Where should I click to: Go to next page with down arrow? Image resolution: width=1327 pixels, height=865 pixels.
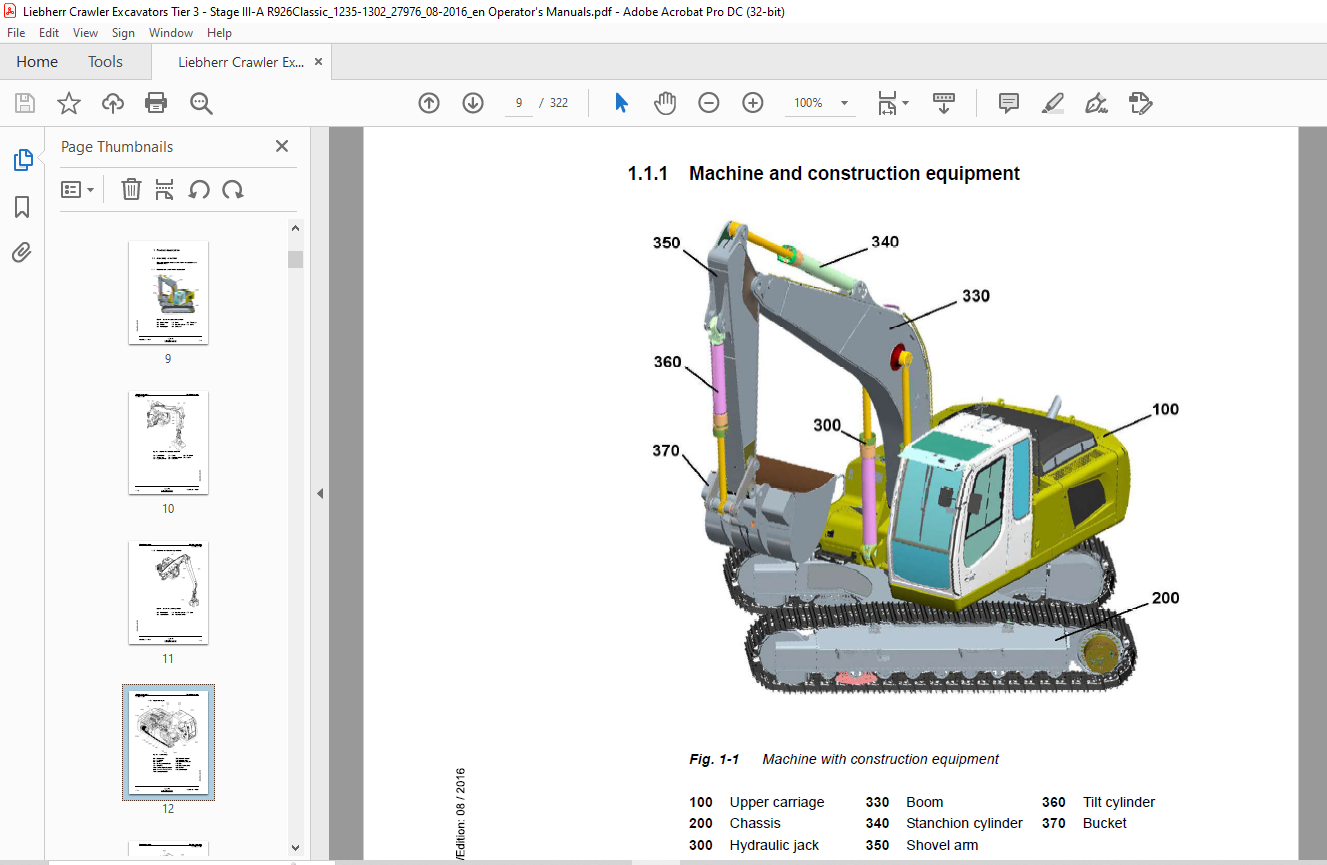coord(473,103)
